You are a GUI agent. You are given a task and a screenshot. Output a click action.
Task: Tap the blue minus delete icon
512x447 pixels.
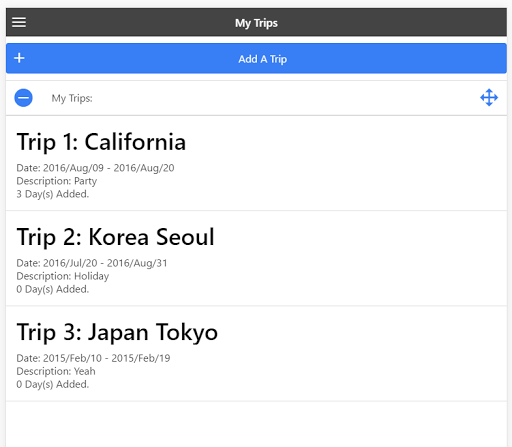click(23, 98)
